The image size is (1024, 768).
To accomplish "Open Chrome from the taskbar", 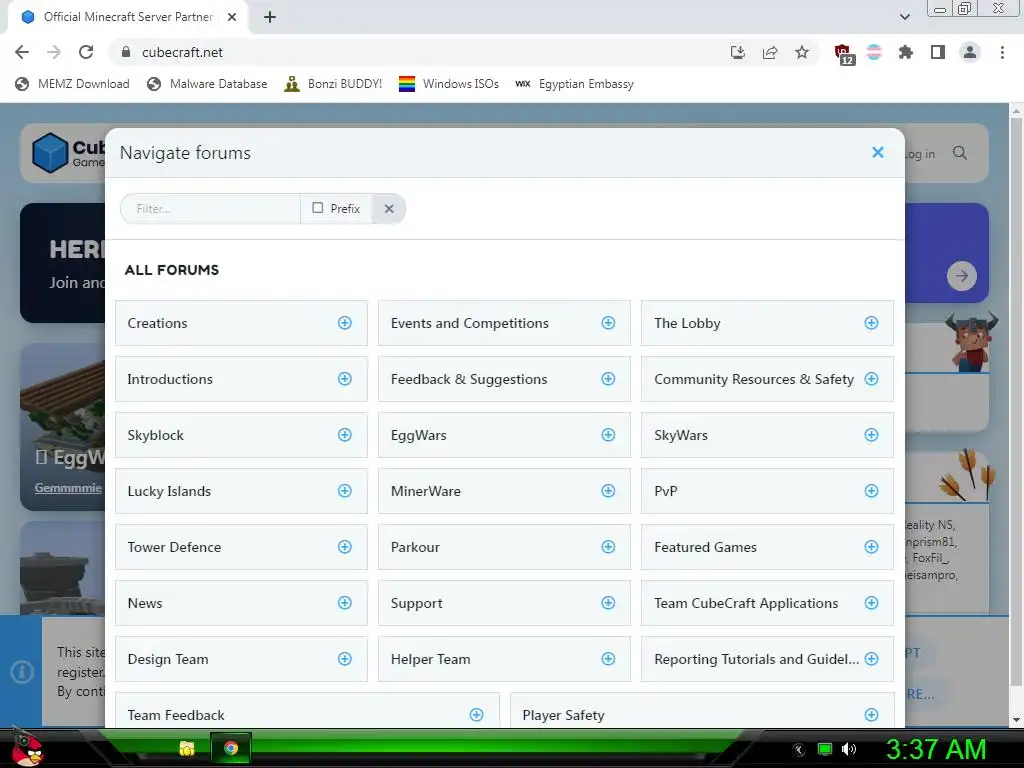I will coord(231,748).
